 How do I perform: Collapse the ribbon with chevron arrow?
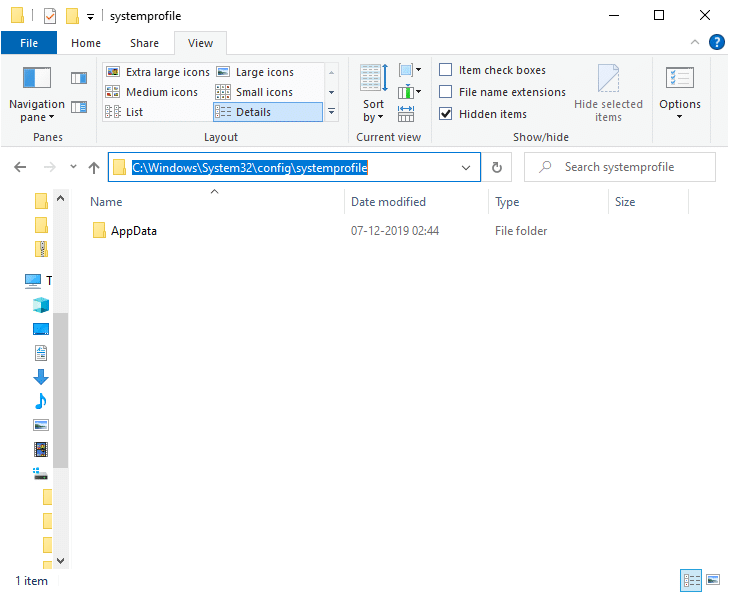click(x=696, y=43)
